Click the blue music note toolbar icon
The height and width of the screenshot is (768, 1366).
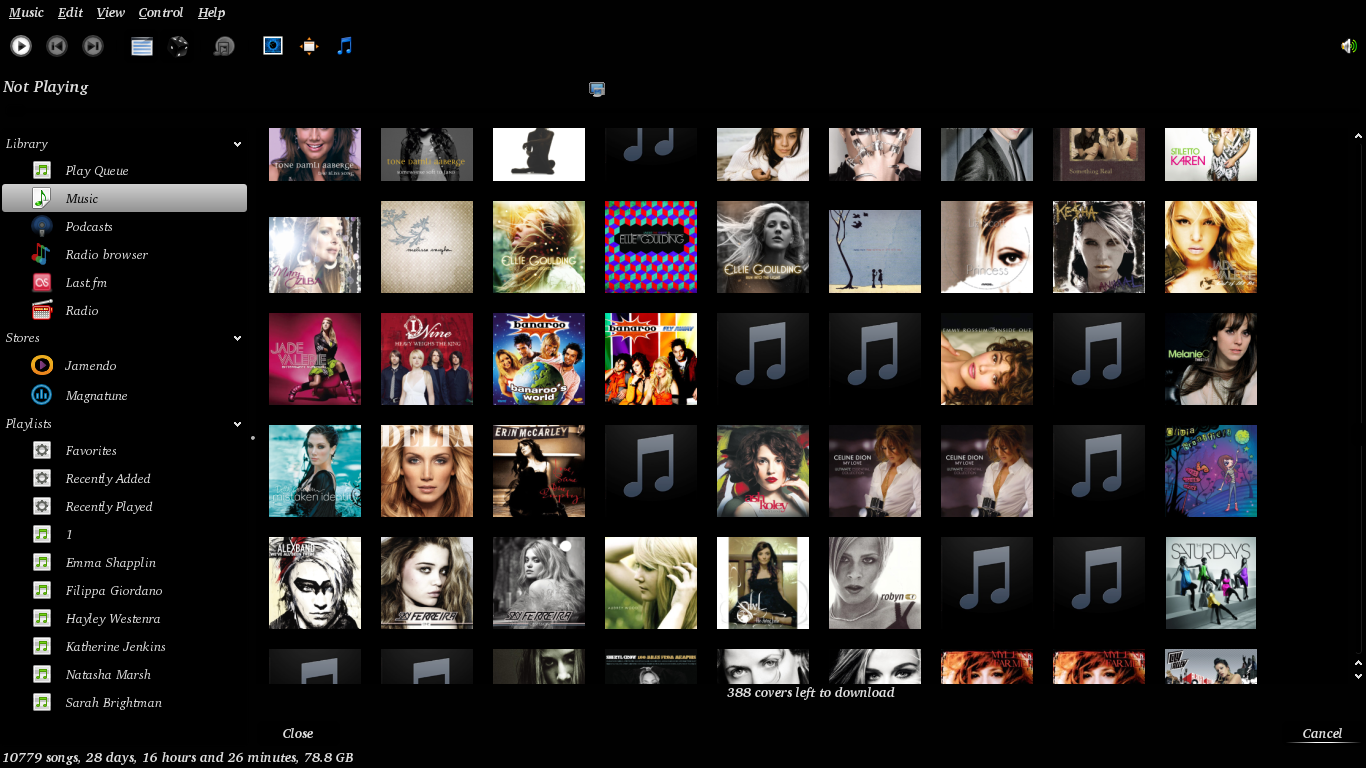(x=345, y=46)
